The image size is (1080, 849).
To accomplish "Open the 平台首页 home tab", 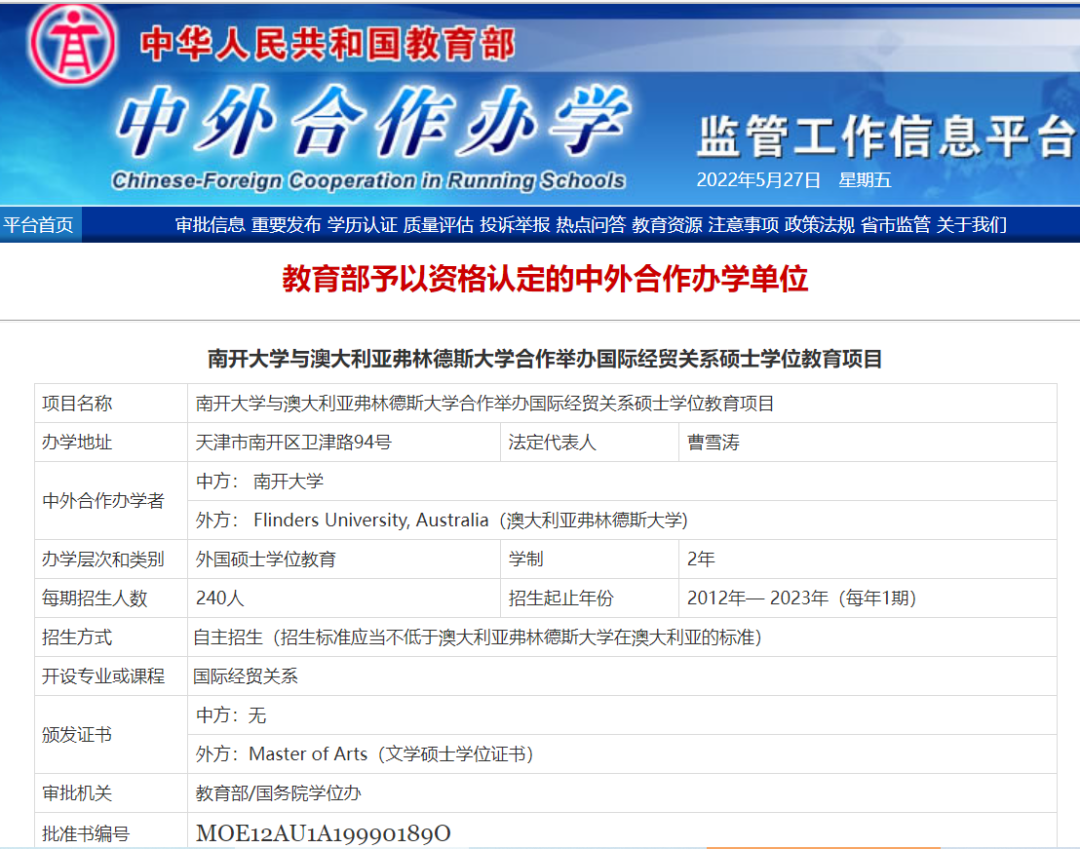I will pyautogui.click(x=39, y=224).
